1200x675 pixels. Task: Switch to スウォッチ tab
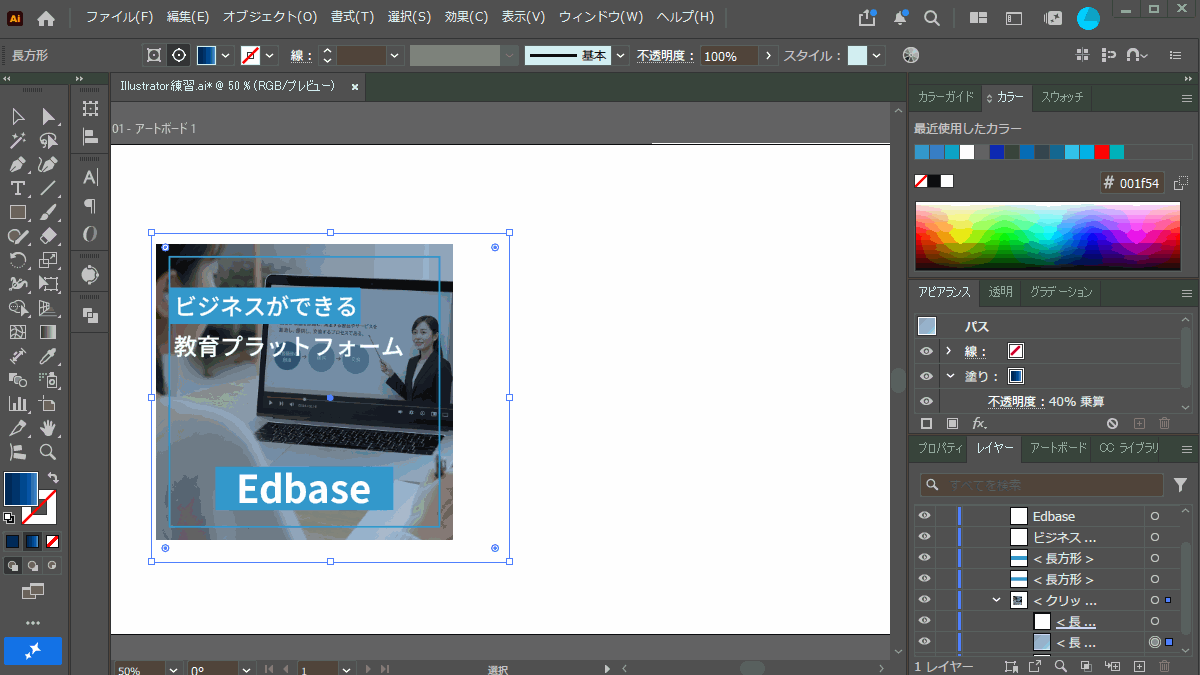(x=1063, y=97)
